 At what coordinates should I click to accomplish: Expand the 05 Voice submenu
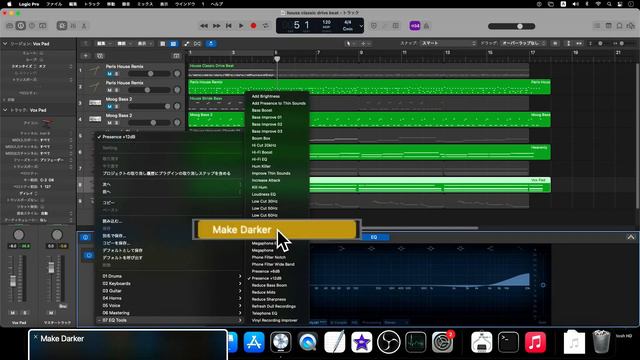point(169,306)
